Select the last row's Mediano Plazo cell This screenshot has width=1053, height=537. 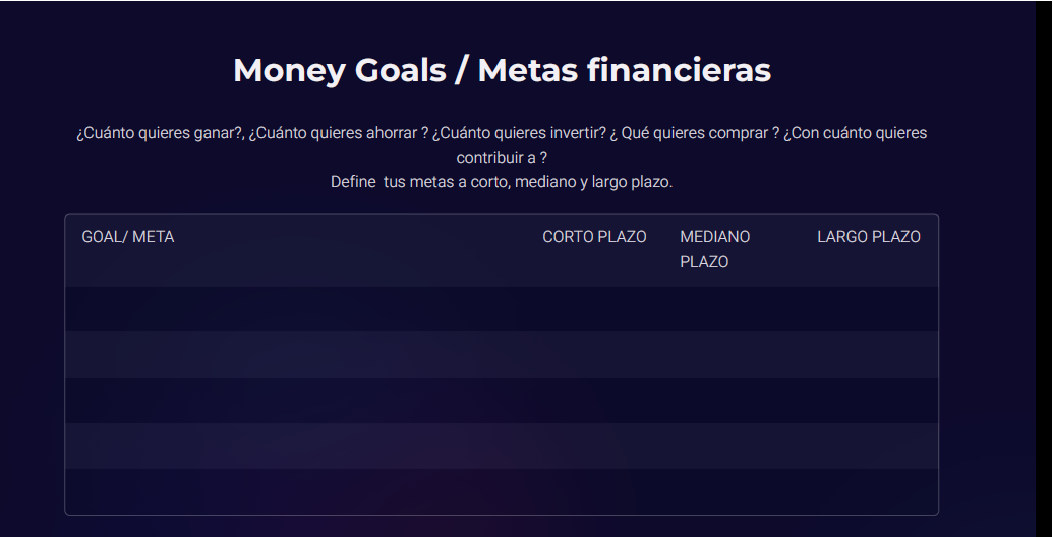pos(732,491)
